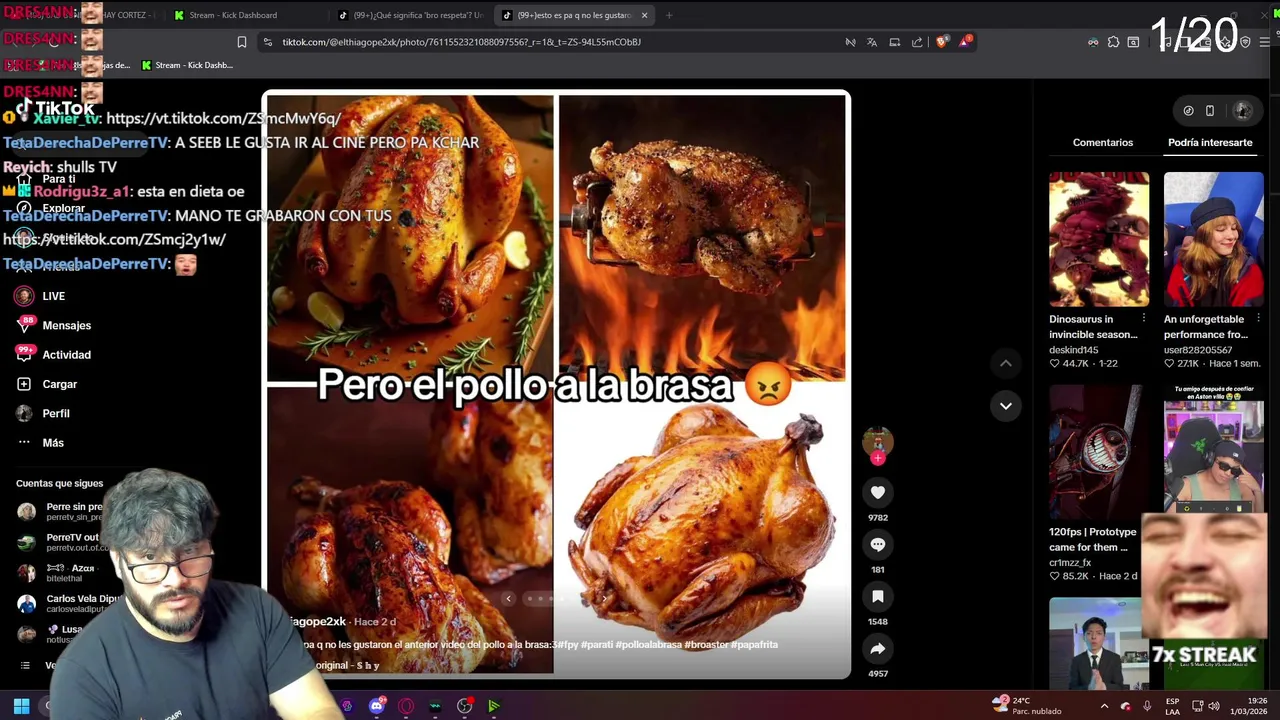Close the active TikTok browser tab

[x=644, y=15]
